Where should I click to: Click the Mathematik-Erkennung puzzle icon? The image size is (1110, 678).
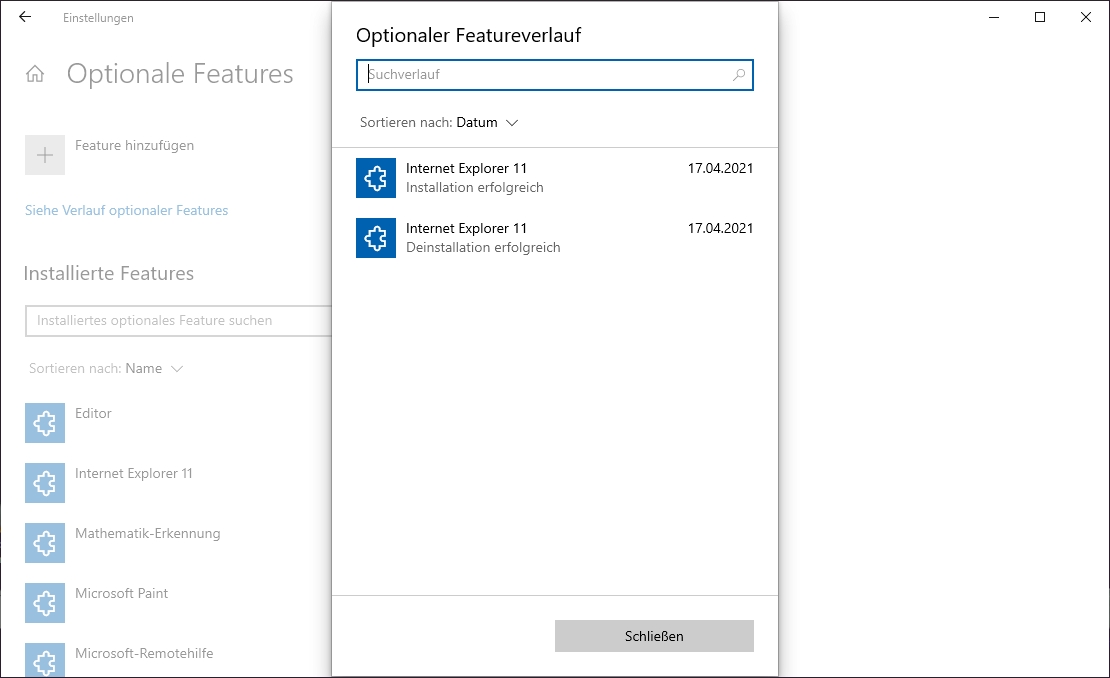pyautogui.click(x=45, y=543)
